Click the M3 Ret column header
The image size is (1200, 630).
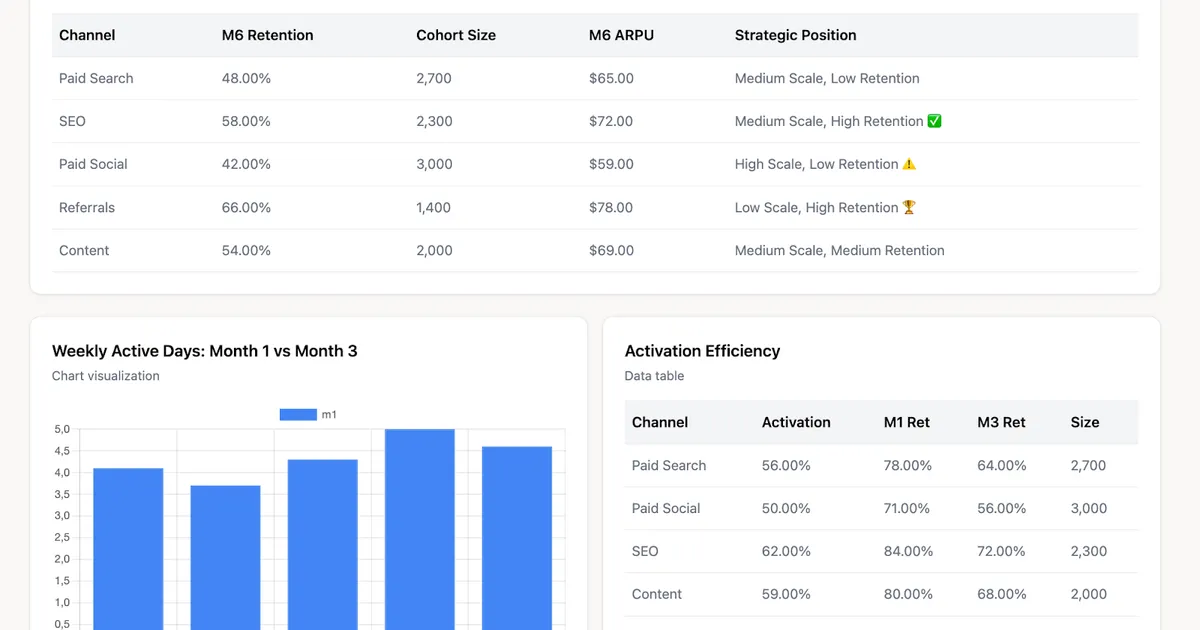point(1001,422)
